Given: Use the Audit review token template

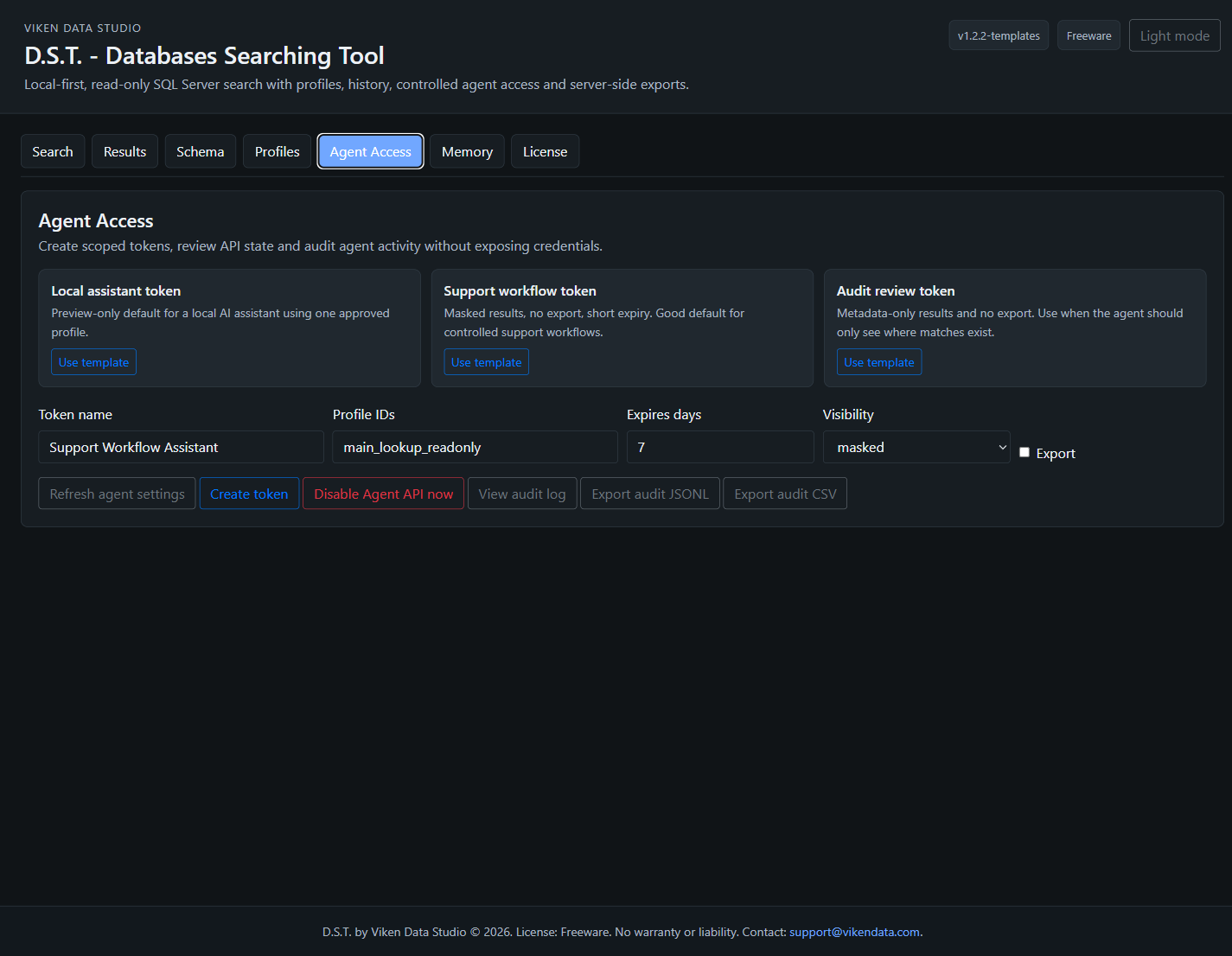Looking at the screenshot, I should pos(879,362).
